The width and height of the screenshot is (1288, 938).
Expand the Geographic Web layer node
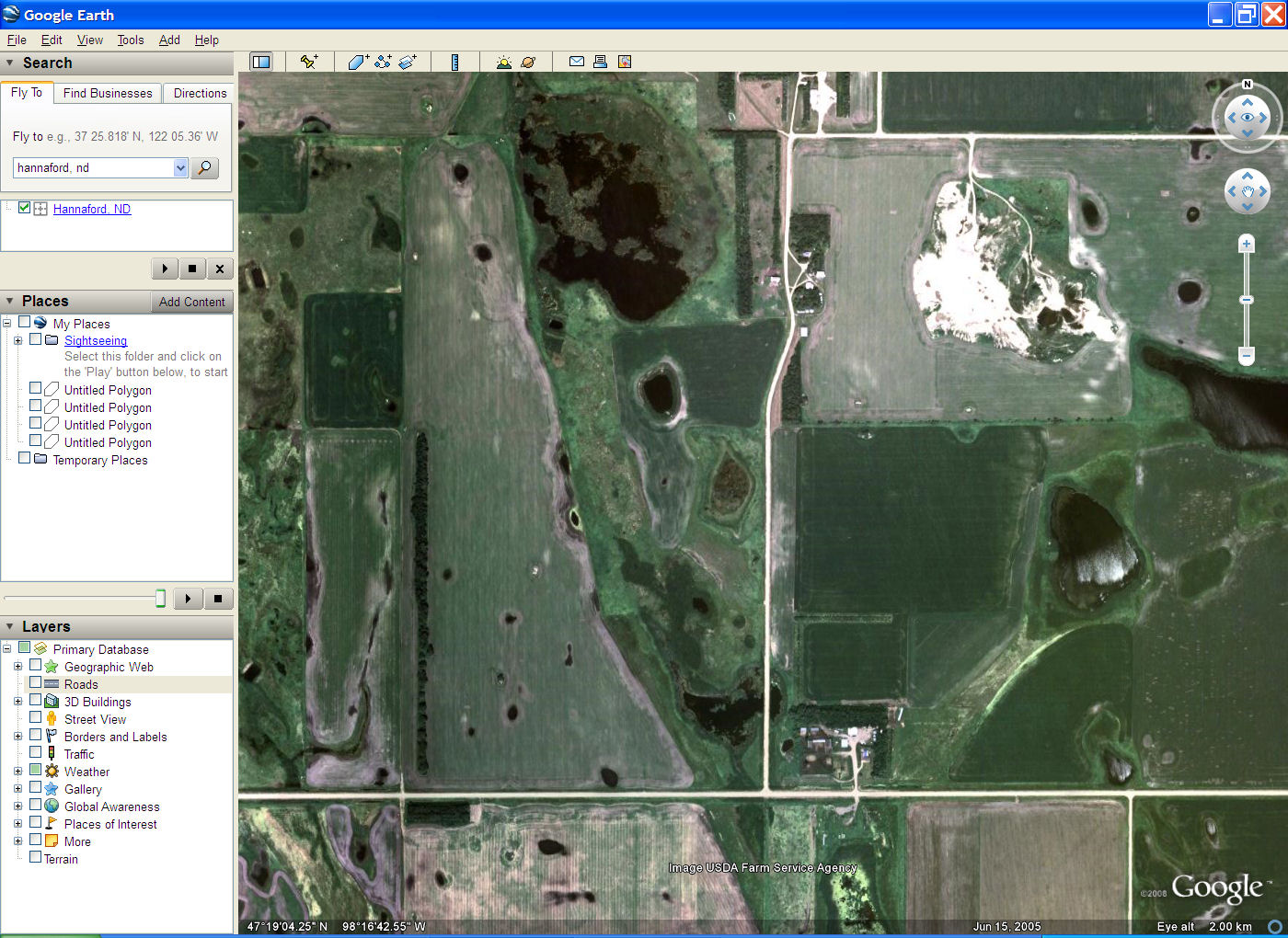(x=17, y=667)
